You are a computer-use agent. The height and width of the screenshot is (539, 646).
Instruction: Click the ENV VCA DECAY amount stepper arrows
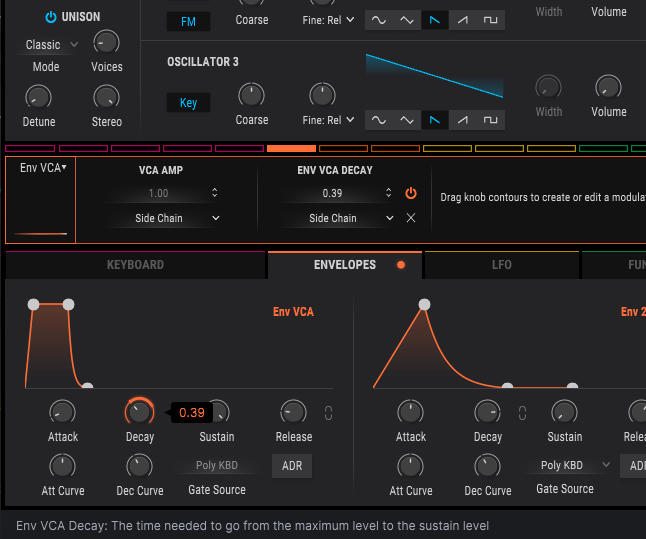pyautogui.click(x=389, y=193)
